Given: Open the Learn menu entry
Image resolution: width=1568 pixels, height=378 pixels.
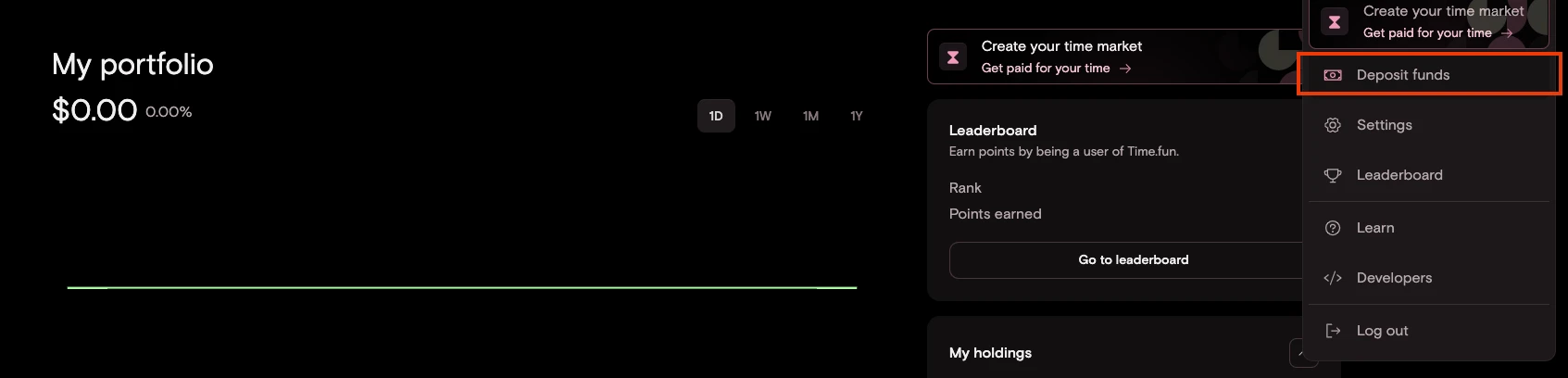Looking at the screenshot, I should [x=1374, y=228].
